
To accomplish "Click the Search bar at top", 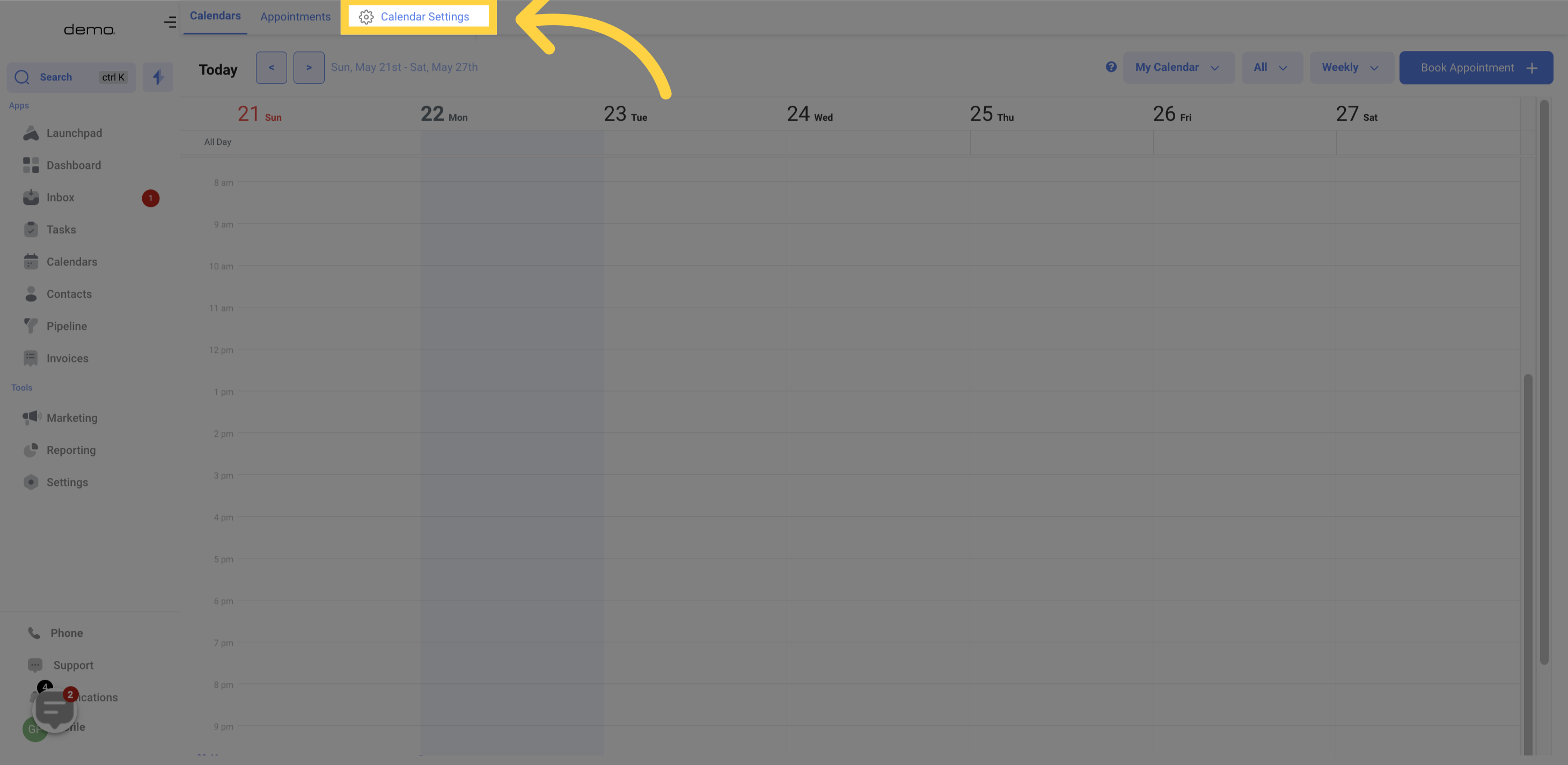I will (x=71, y=76).
